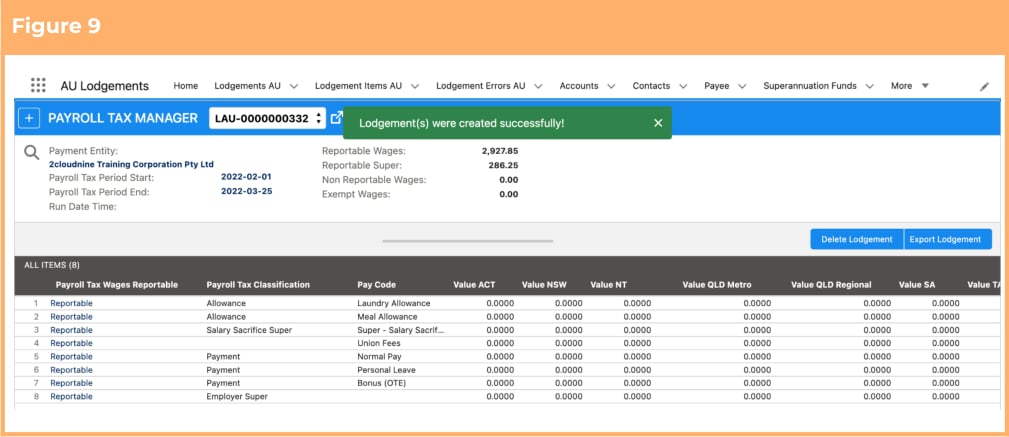The image size is (1009, 437).
Task: Click the Export Lodgement button
Action: [x=948, y=239]
